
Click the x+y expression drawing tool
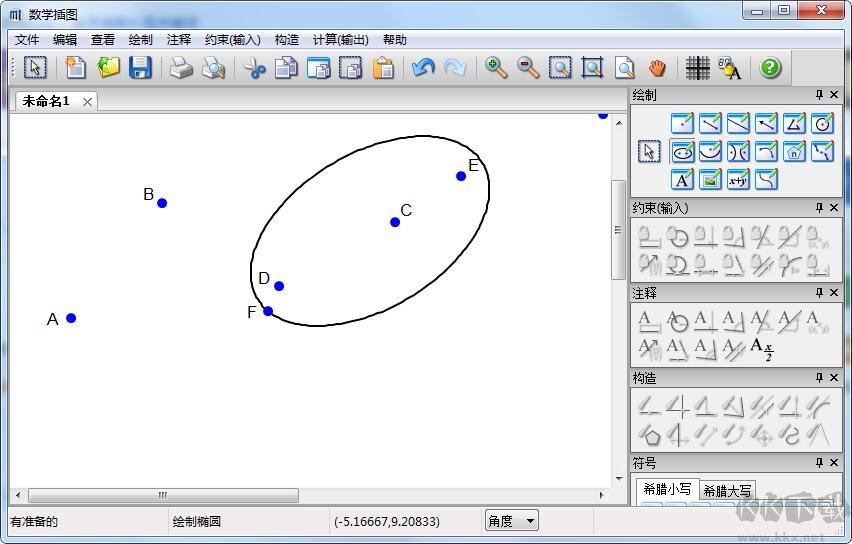(x=738, y=180)
